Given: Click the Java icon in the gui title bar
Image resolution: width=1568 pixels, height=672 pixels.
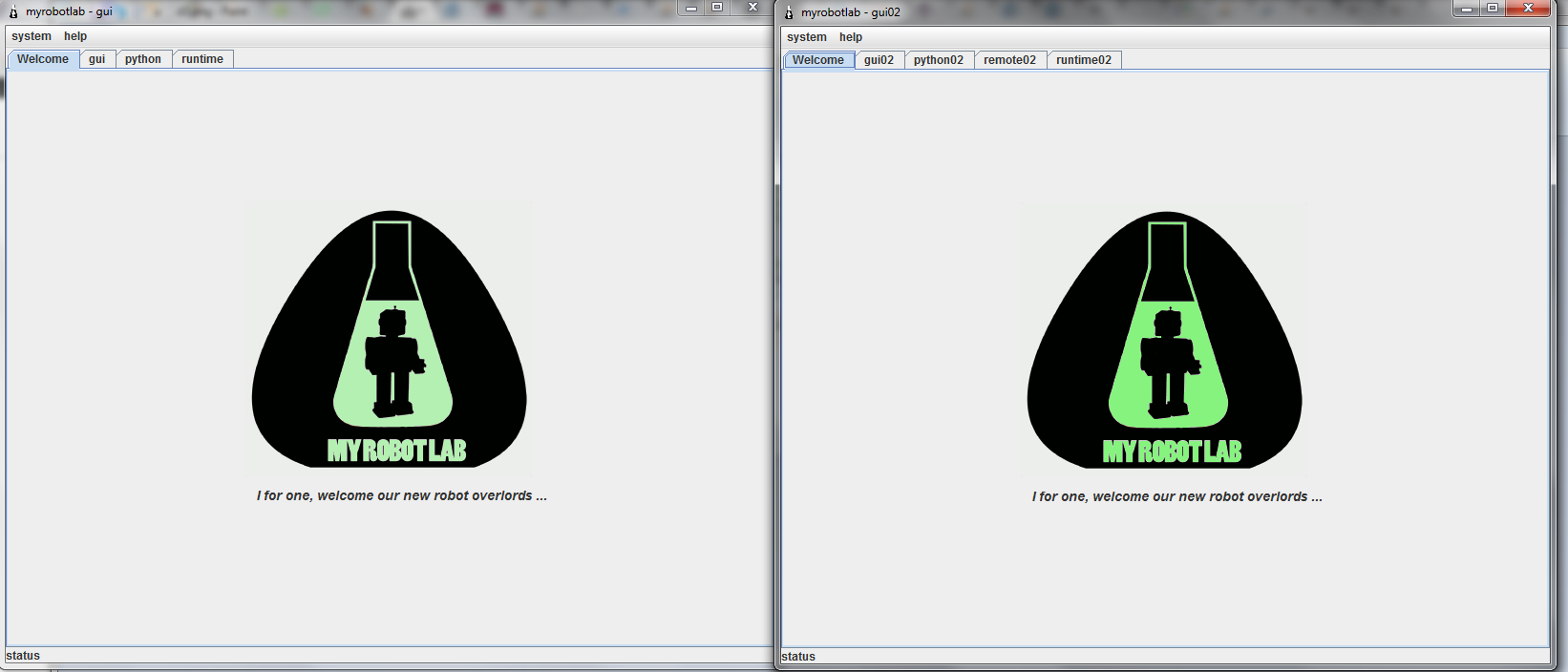Looking at the screenshot, I should (13, 12).
